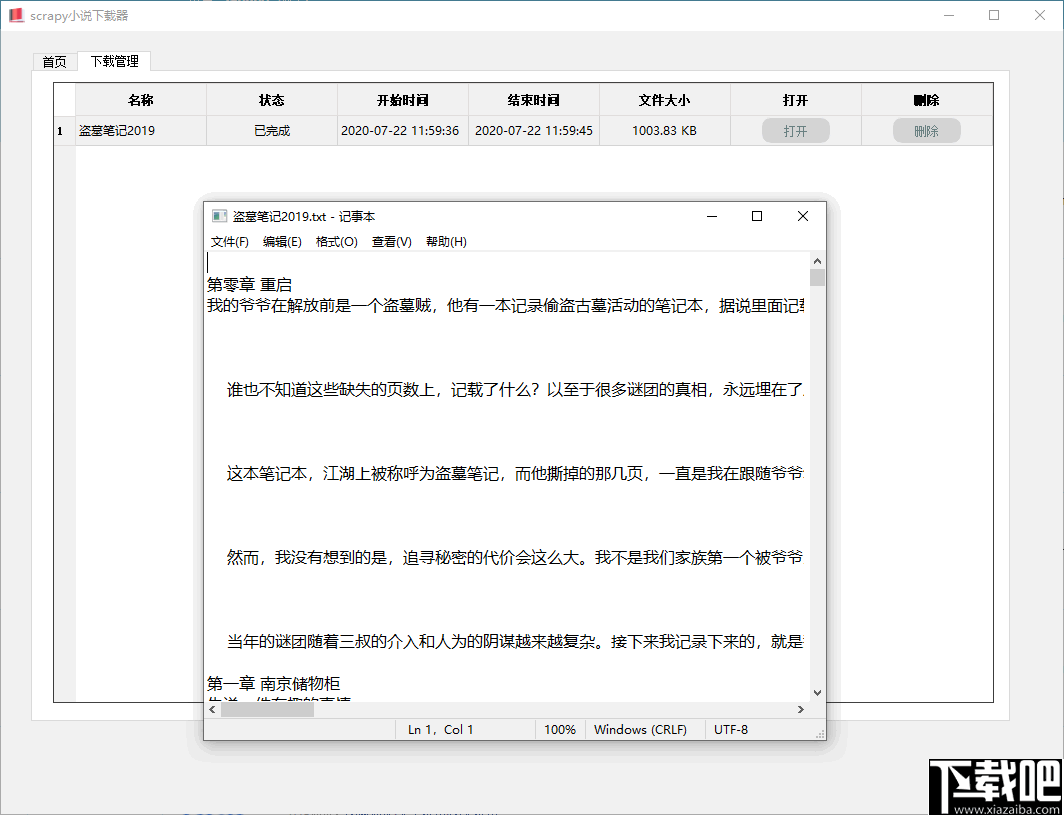Open the 文件(F) menu
Image resolution: width=1064 pixels, height=815 pixels.
229,241
